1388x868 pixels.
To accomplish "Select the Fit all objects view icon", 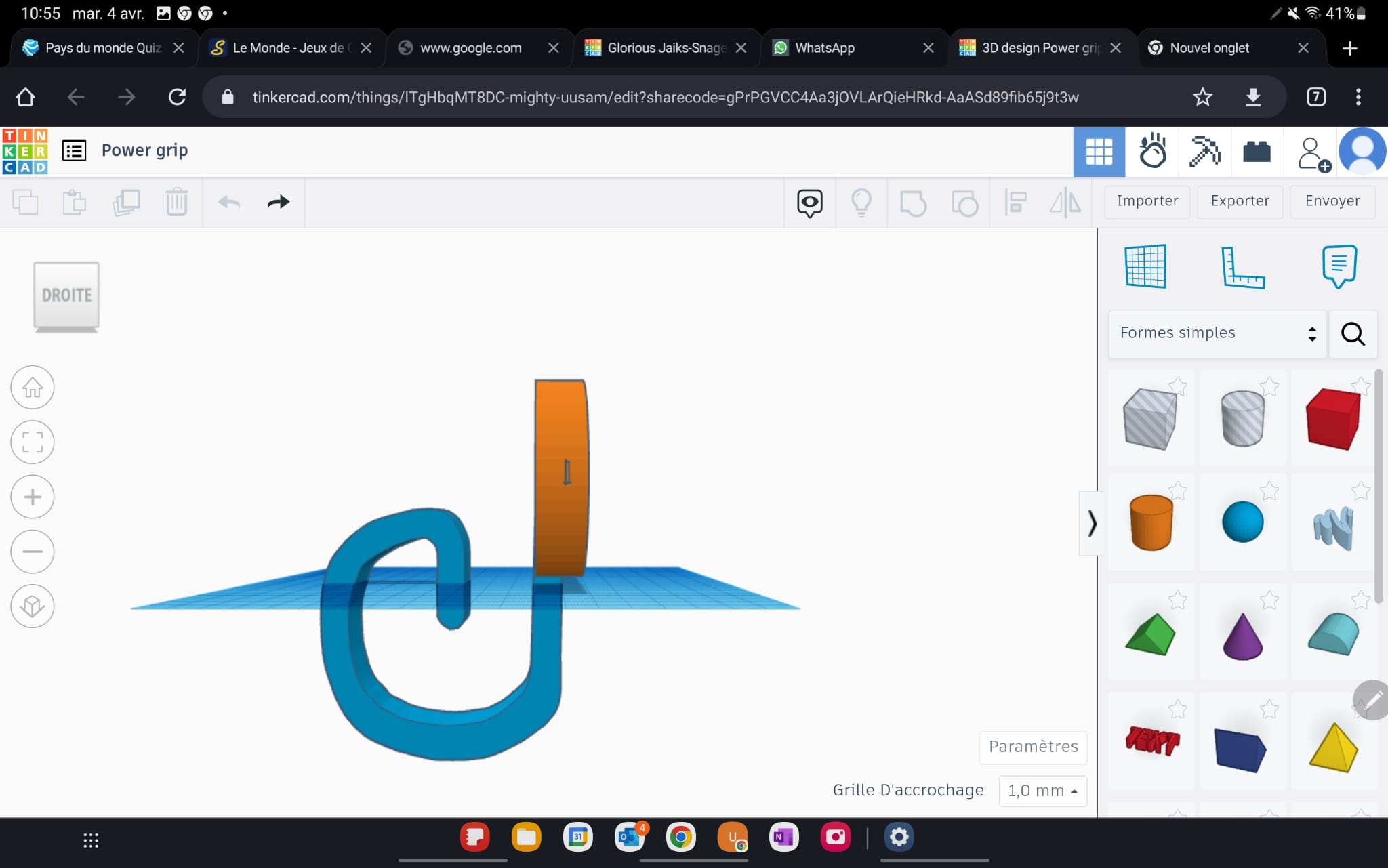I will (32, 442).
